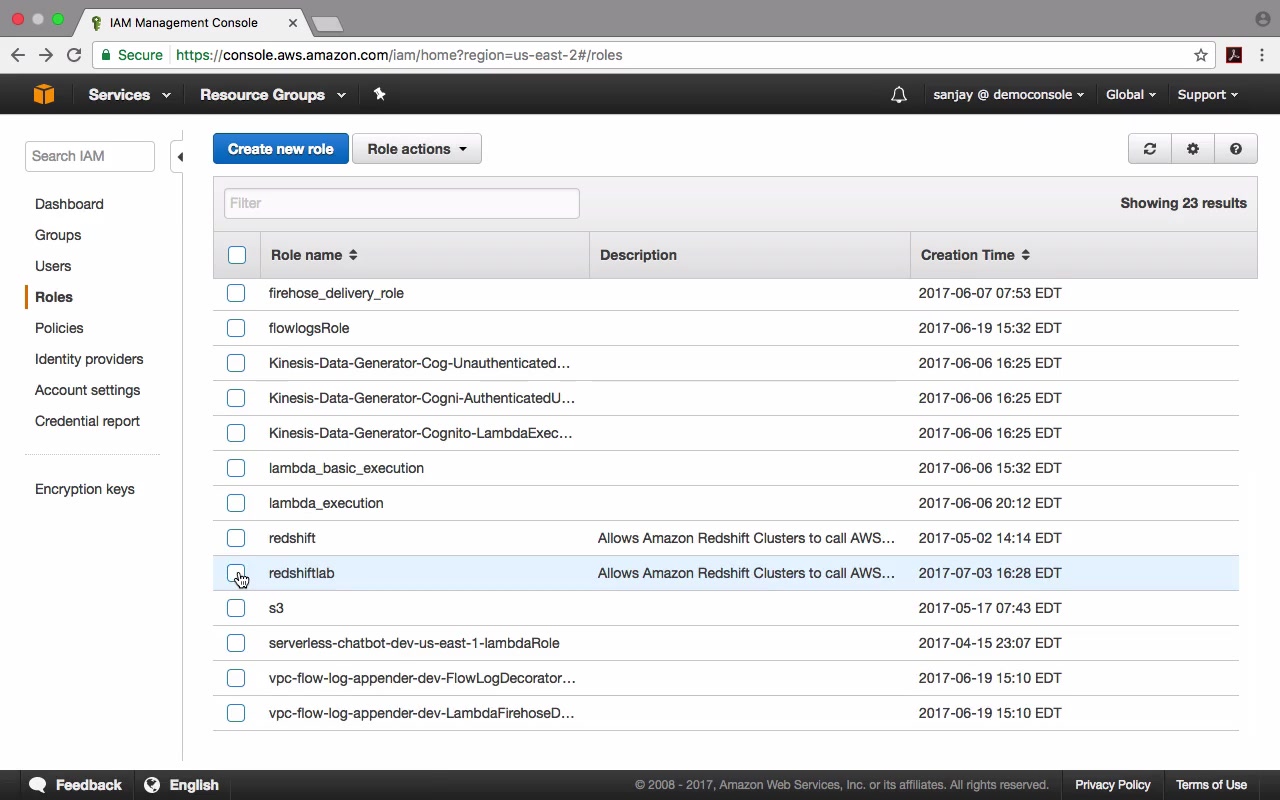Select the redshiftlab role checkbox
1280x800 pixels.
point(236,573)
